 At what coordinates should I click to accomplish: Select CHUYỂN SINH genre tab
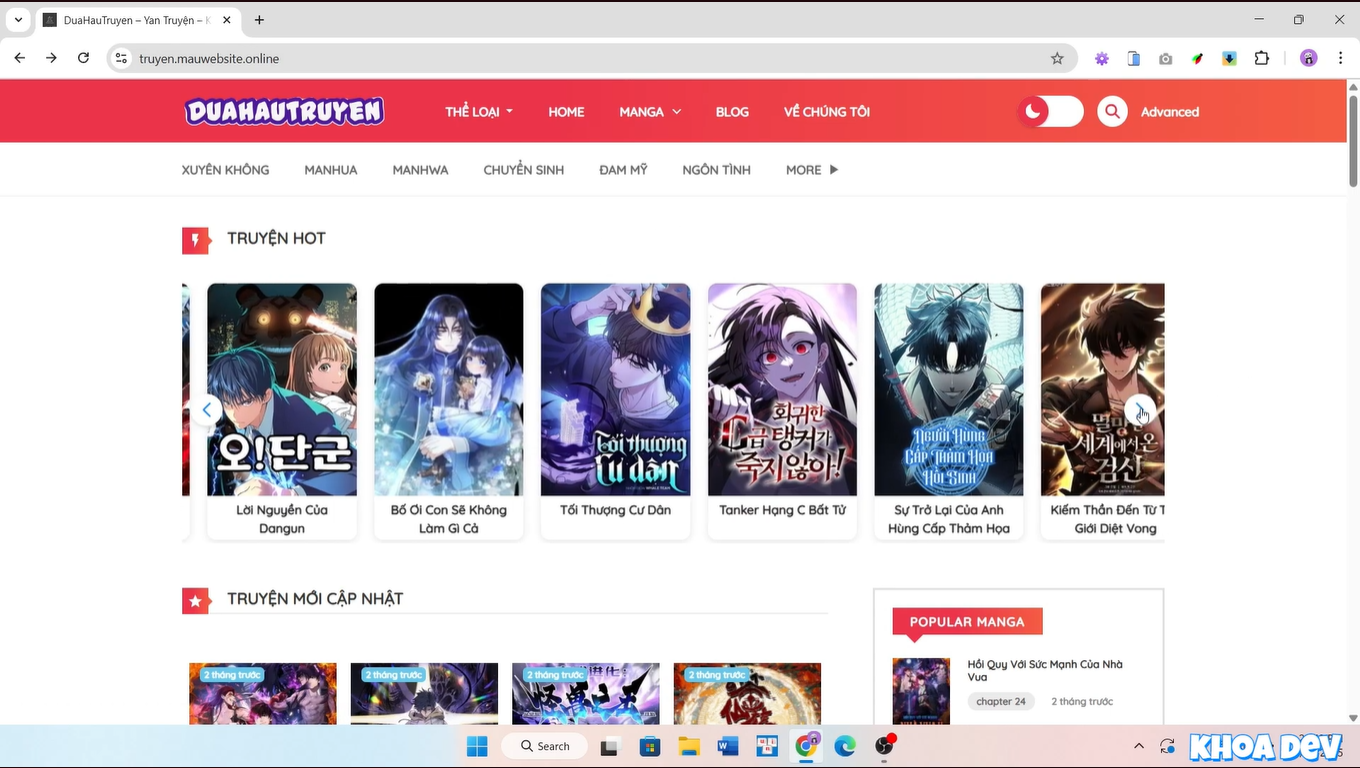[x=524, y=170]
